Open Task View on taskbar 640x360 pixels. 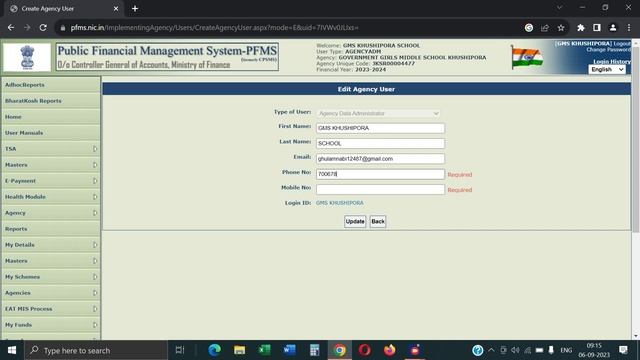(x=180, y=350)
